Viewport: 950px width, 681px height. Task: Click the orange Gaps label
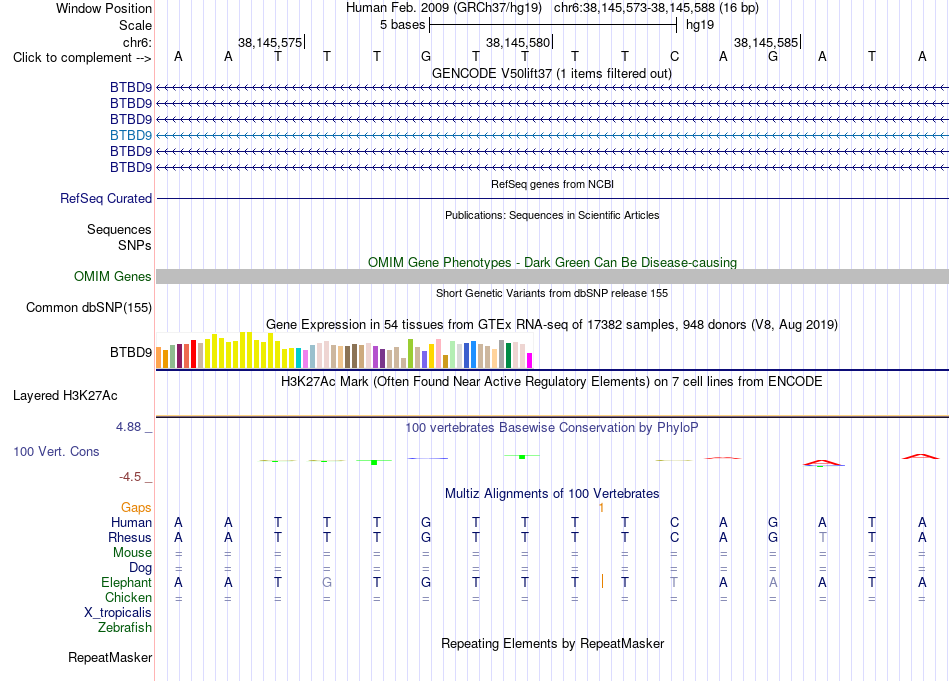(136, 507)
